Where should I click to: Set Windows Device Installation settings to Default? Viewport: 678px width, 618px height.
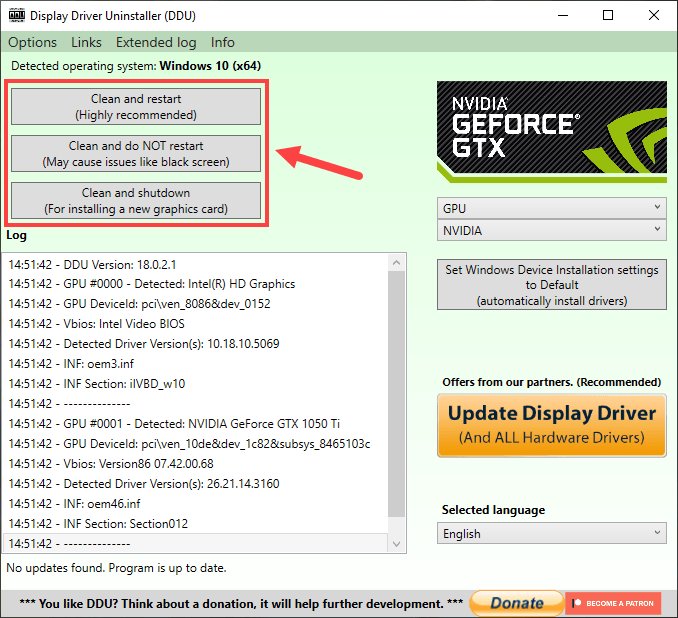[x=552, y=285]
